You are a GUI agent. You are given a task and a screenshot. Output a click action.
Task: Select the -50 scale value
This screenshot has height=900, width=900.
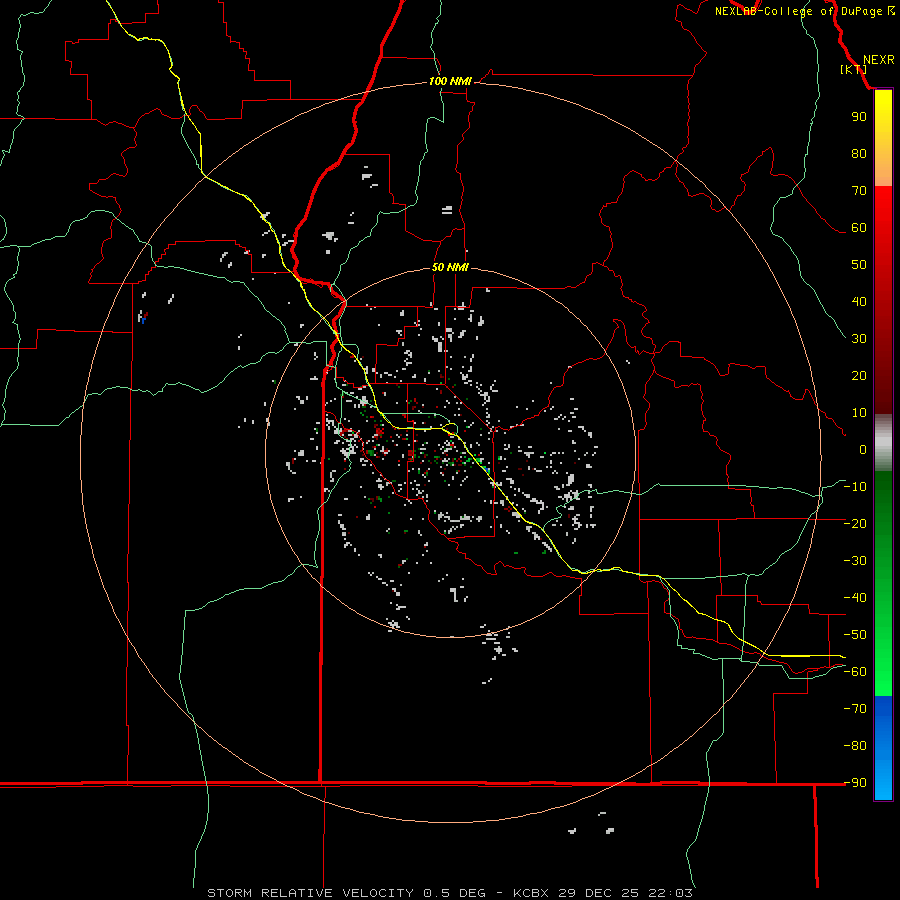point(855,635)
